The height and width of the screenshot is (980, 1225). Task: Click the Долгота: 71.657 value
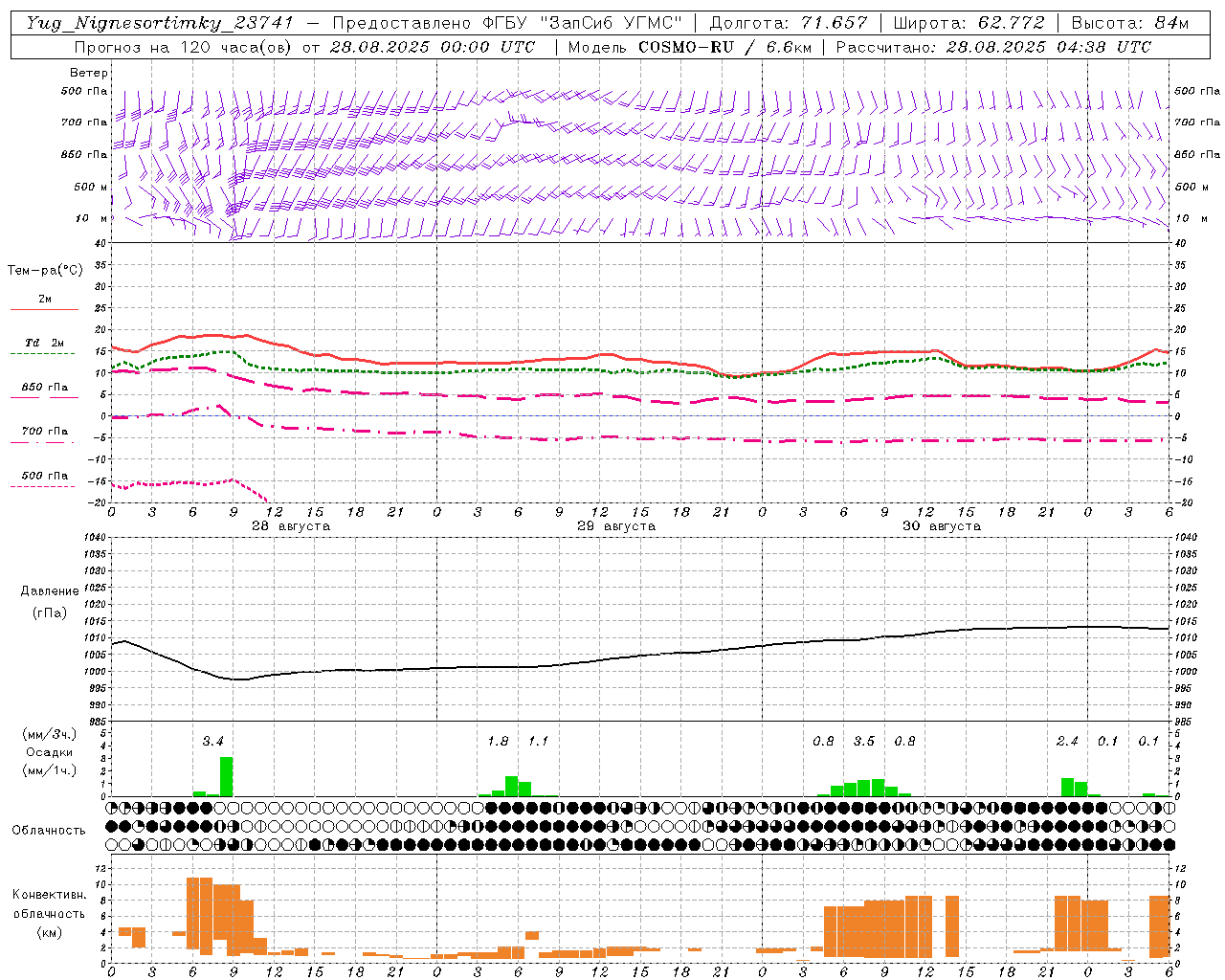[x=789, y=23]
